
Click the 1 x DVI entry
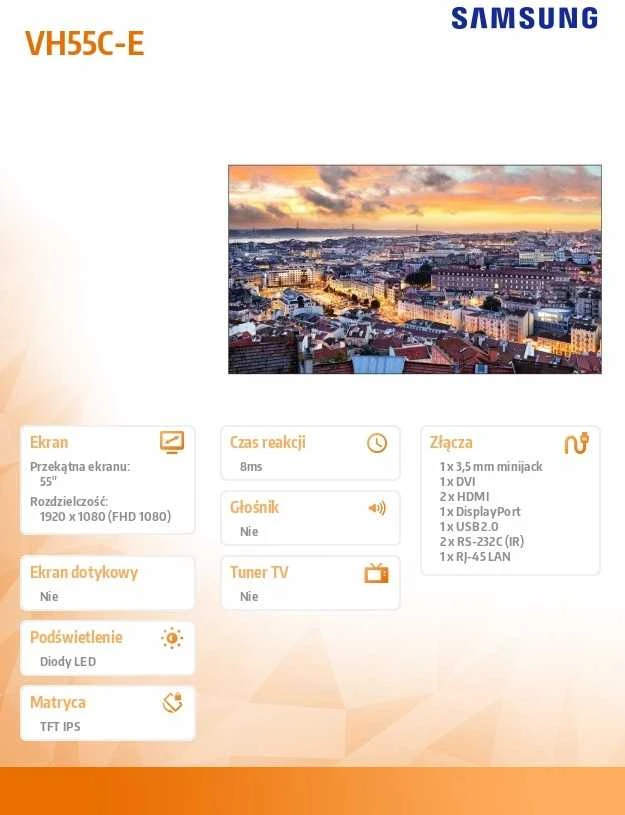point(457,482)
